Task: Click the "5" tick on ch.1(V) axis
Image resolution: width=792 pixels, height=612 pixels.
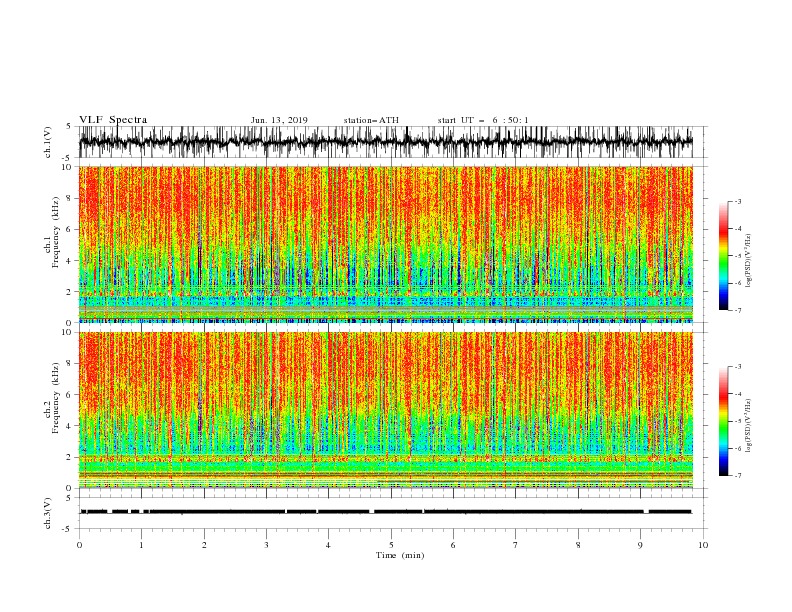Action: pos(69,127)
